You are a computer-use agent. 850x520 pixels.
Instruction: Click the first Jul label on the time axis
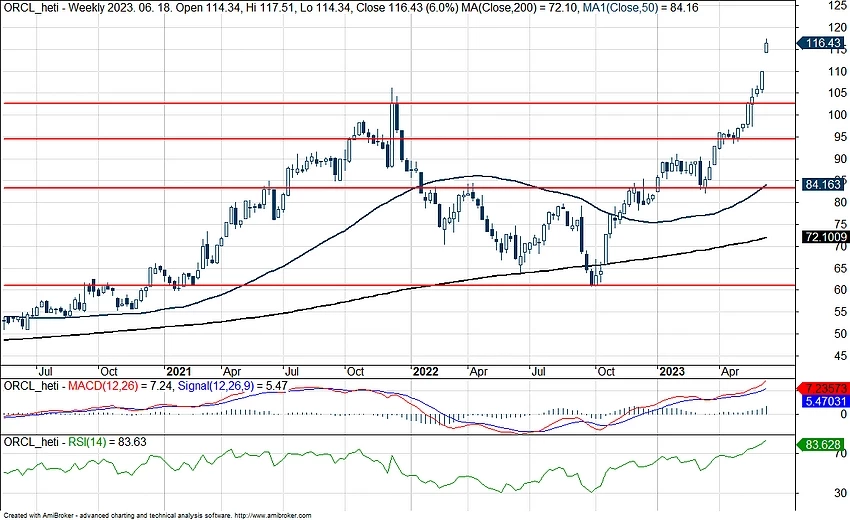tap(46, 371)
